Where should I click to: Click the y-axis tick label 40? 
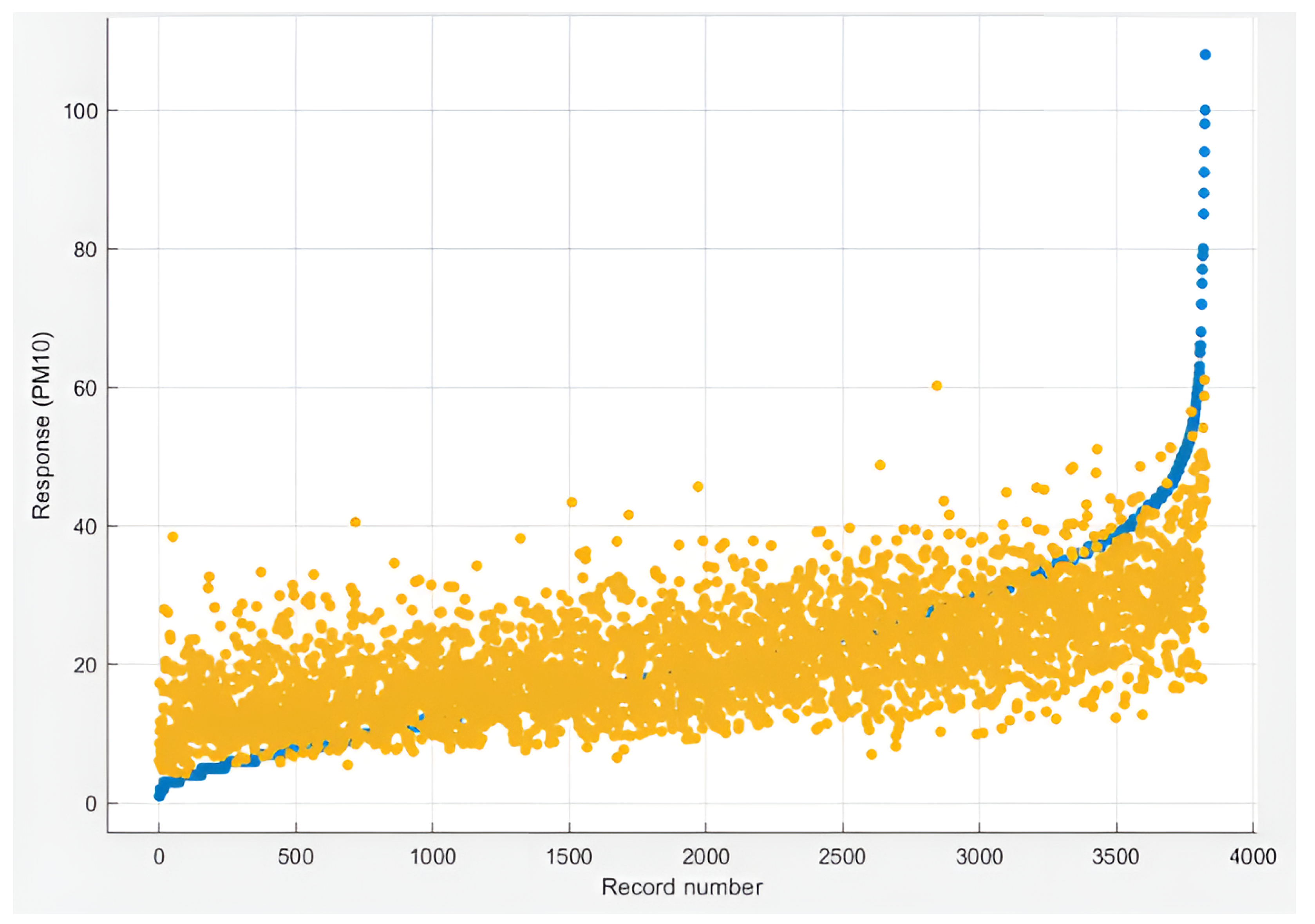click(85, 527)
